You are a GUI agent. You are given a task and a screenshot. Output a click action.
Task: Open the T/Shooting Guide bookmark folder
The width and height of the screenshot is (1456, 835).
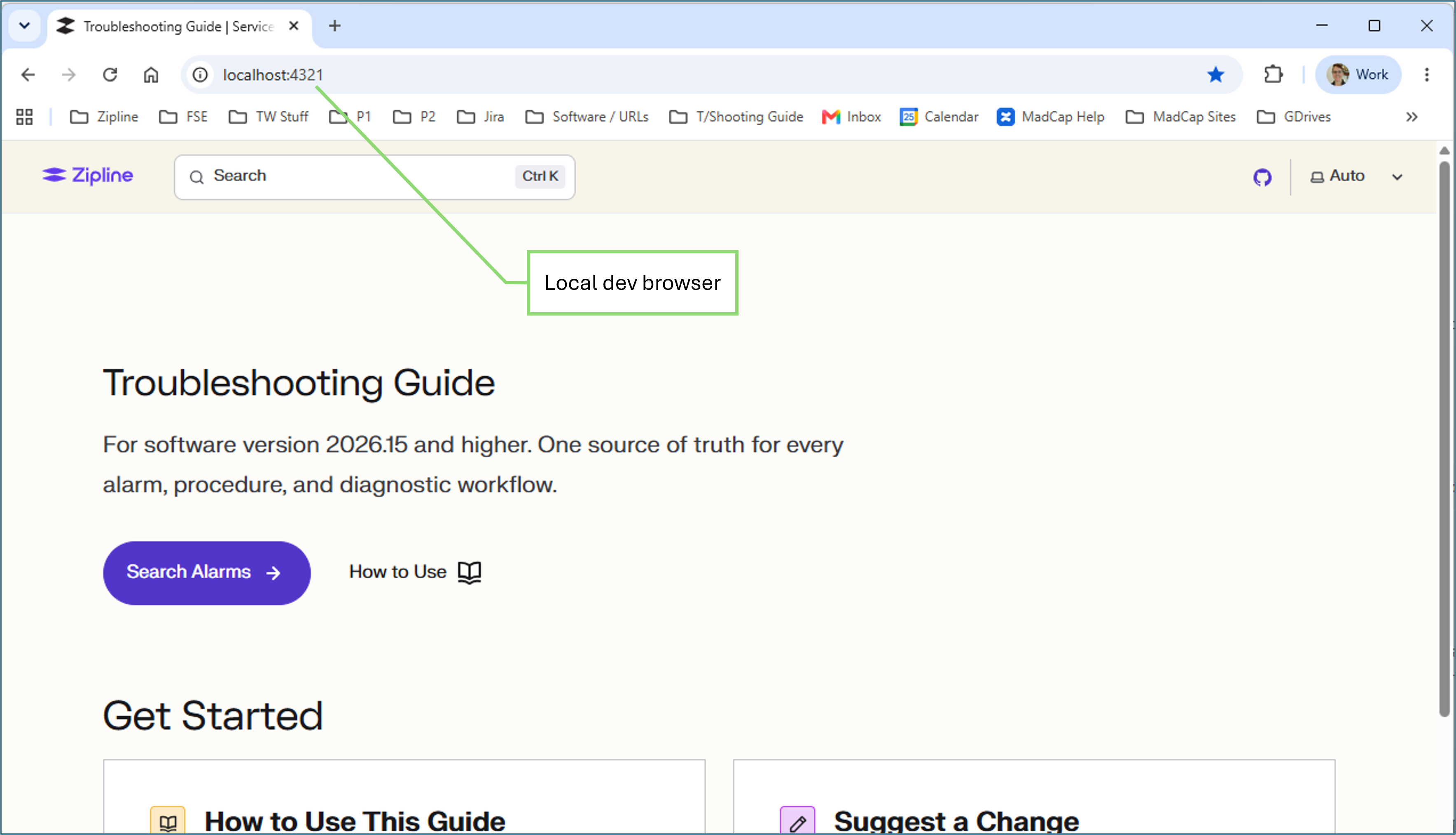(x=736, y=117)
